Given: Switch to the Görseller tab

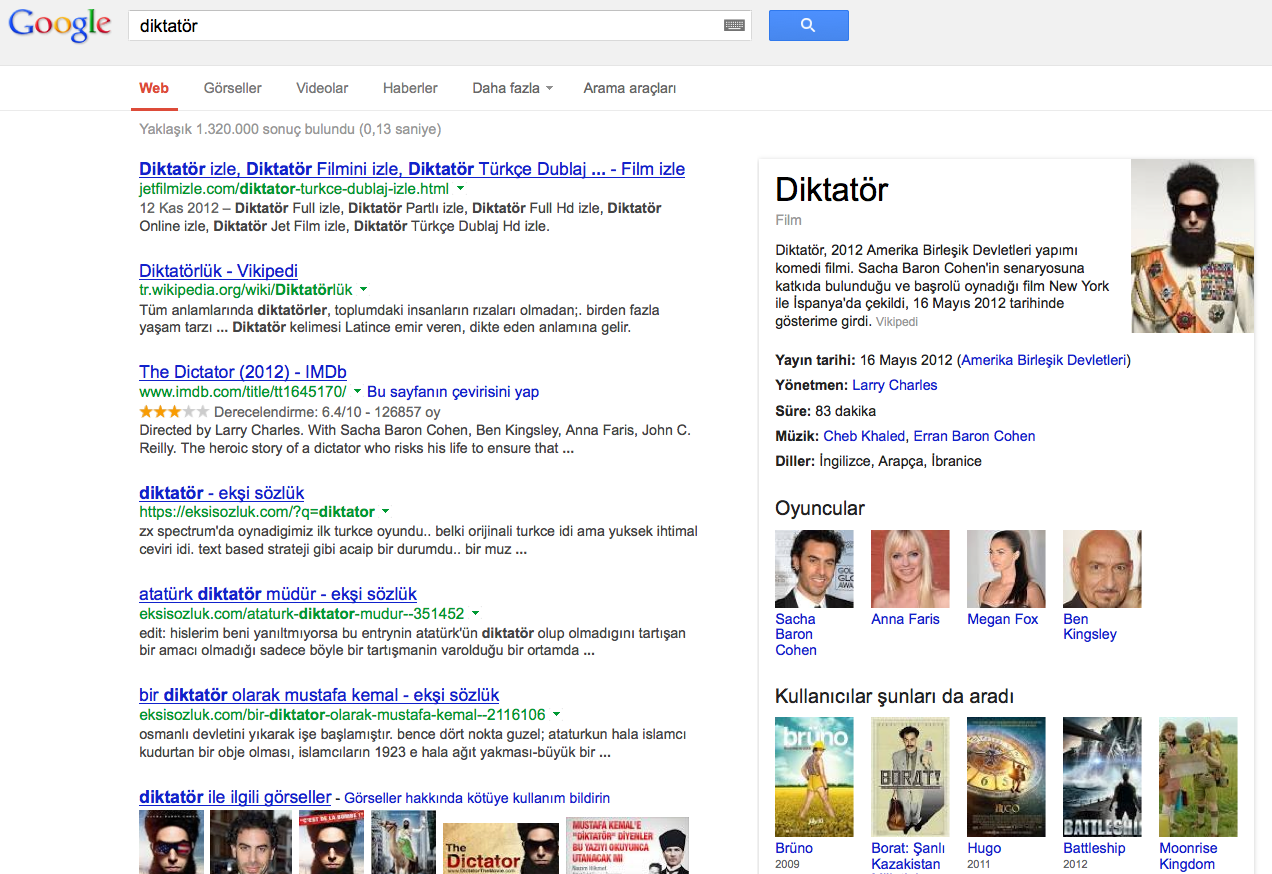Looking at the screenshot, I should (232, 88).
